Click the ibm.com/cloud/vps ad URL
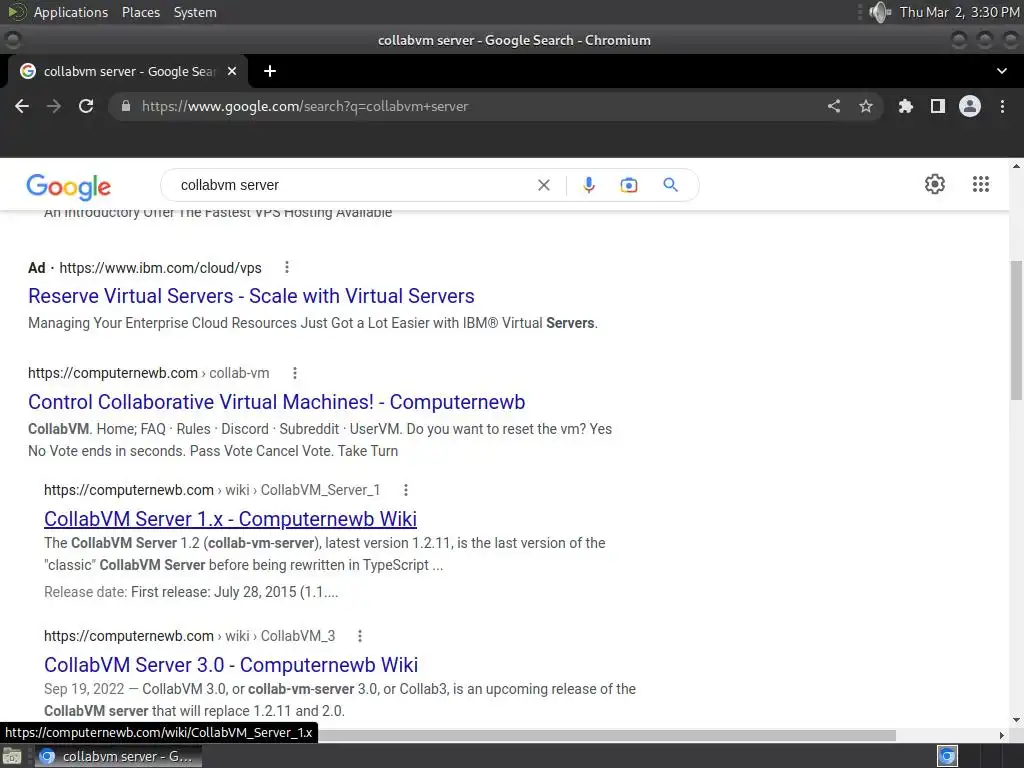The width and height of the screenshot is (1024, 768). tap(160, 268)
